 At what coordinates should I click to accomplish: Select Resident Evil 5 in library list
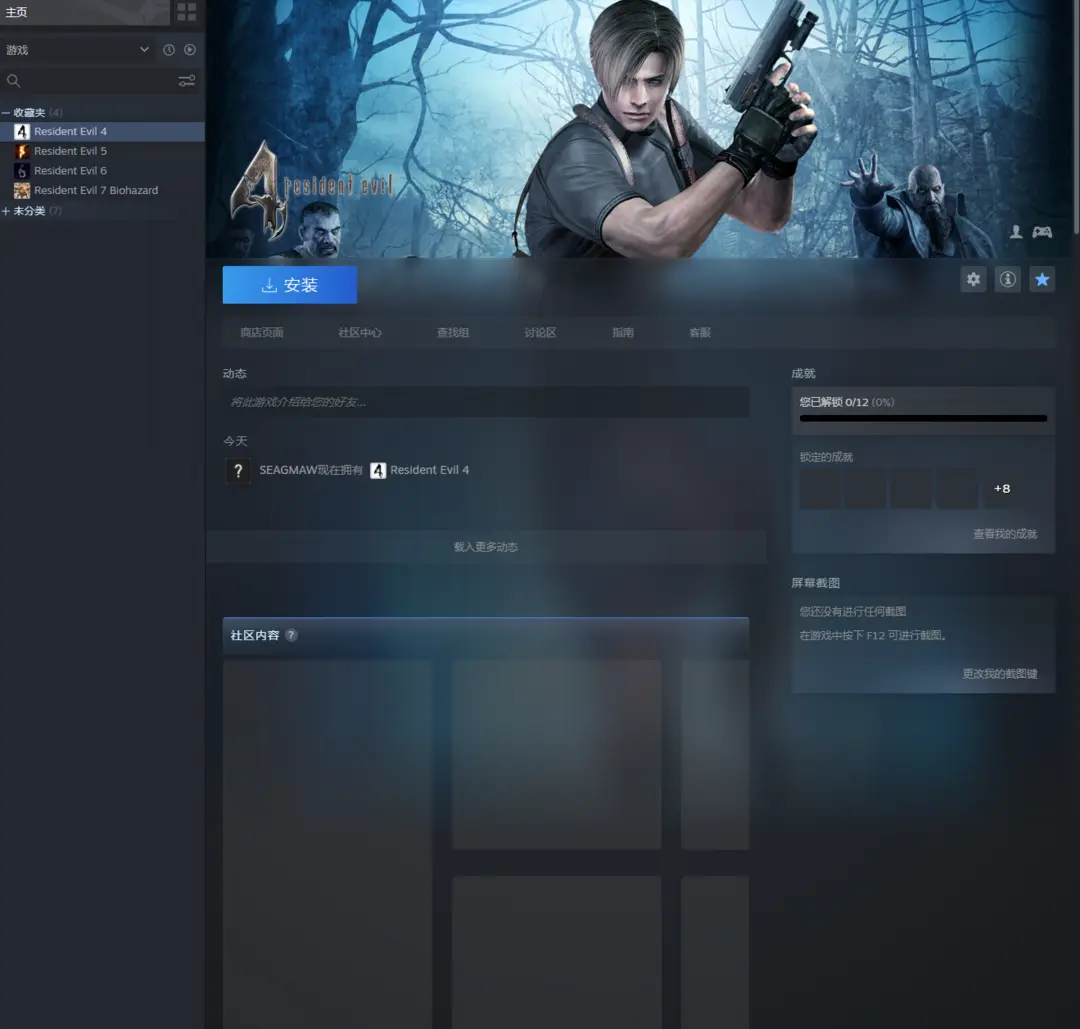(70, 151)
